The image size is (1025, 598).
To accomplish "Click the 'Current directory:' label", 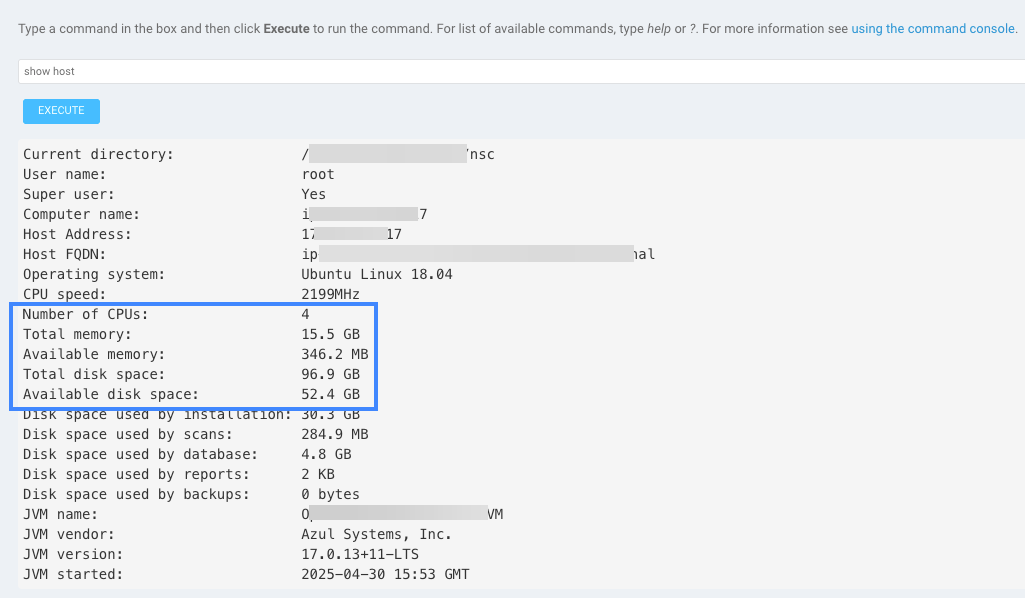I will coord(98,154).
